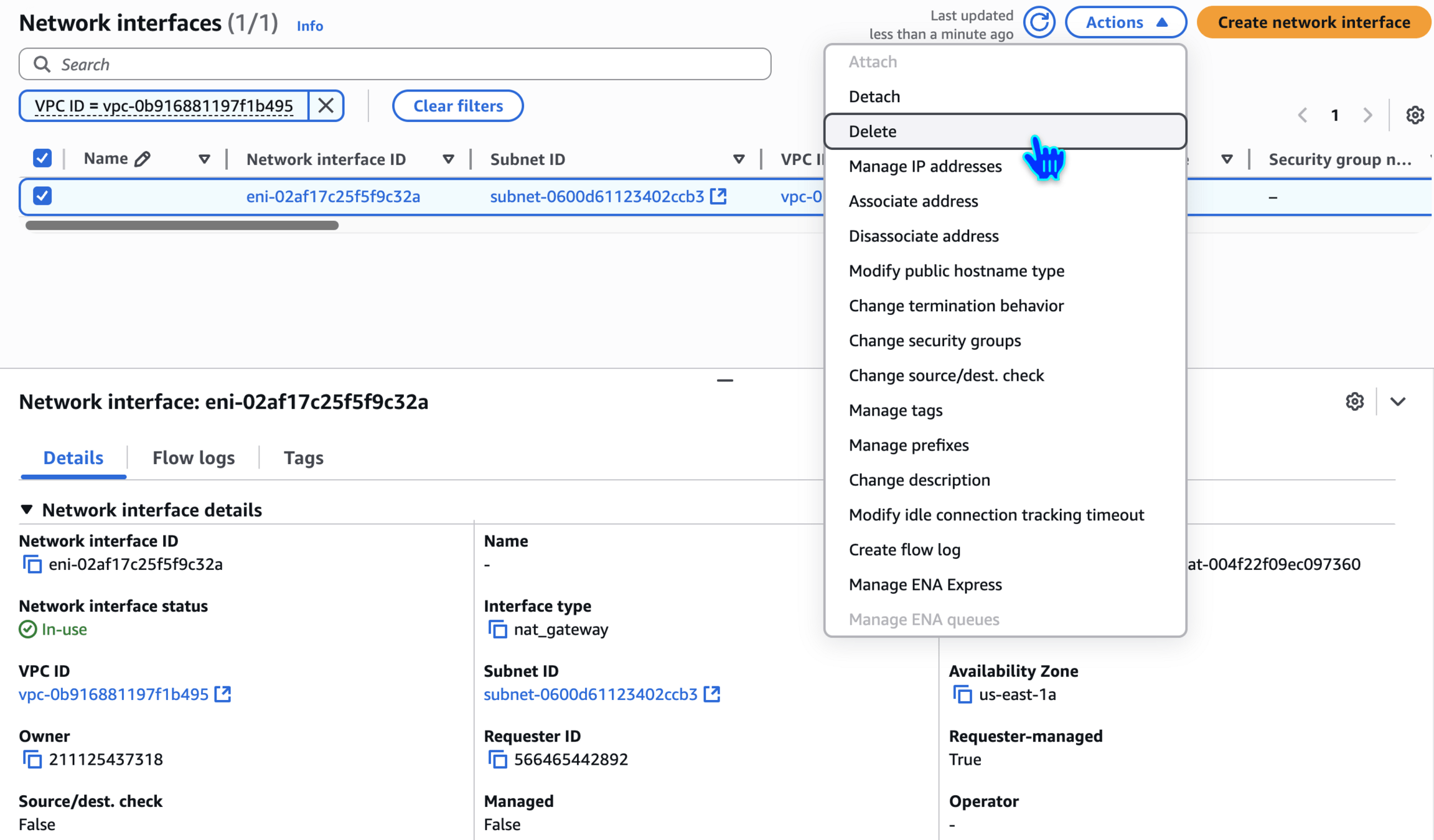Click the Name column edit pencil icon
Image resolution: width=1434 pixels, height=840 pixels.
[143, 159]
